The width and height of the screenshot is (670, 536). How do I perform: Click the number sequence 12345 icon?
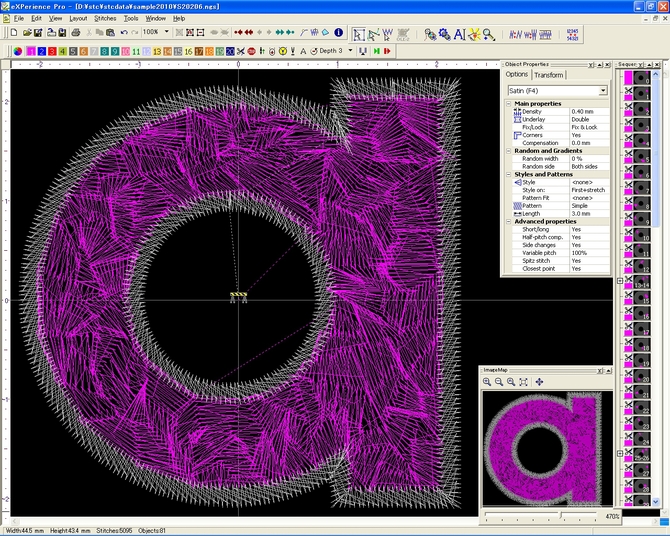pyautogui.click(x=572, y=35)
